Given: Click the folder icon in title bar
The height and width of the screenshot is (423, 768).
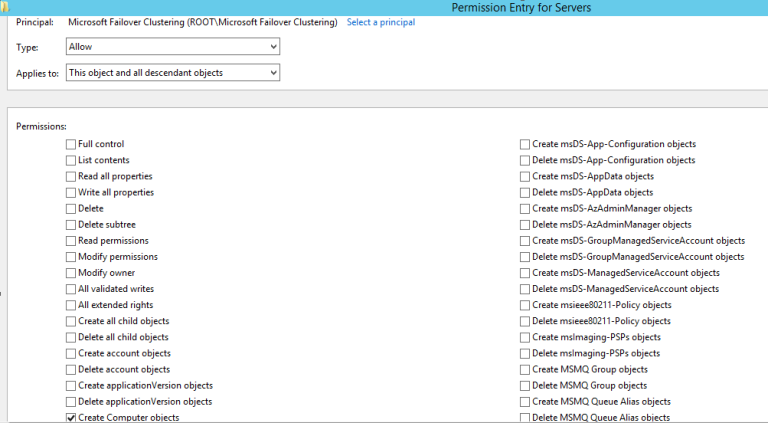Looking at the screenshot, I should click(x=4, y=7).
